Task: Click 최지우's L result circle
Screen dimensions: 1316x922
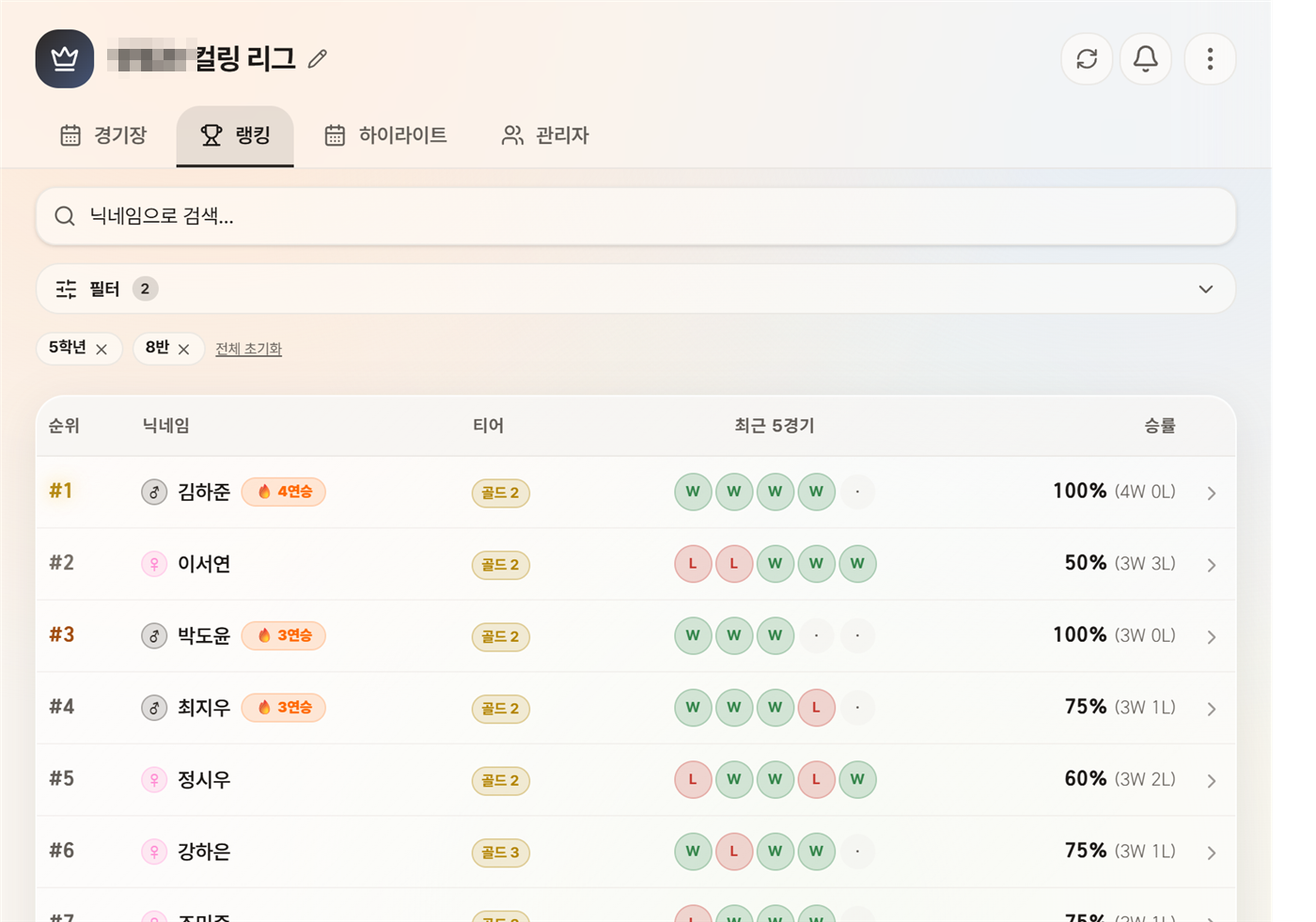Action: (x=816, y=708)
